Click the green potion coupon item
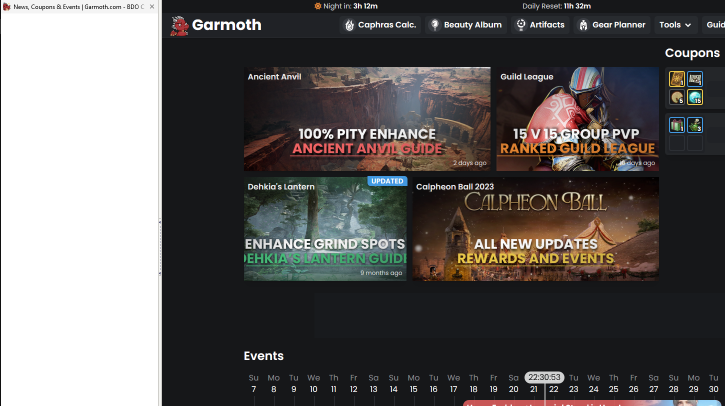 click(x=695, y=125)
